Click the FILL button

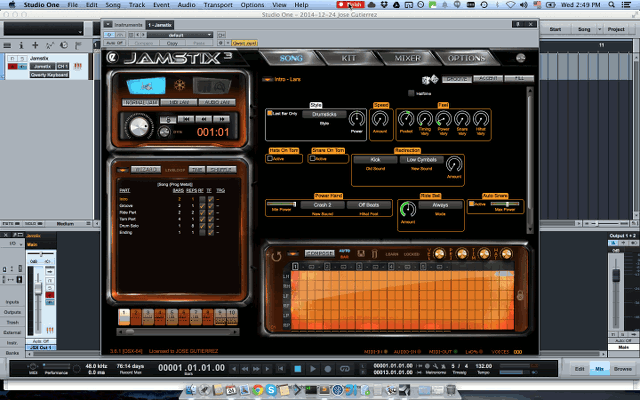(x=519, y=79)
